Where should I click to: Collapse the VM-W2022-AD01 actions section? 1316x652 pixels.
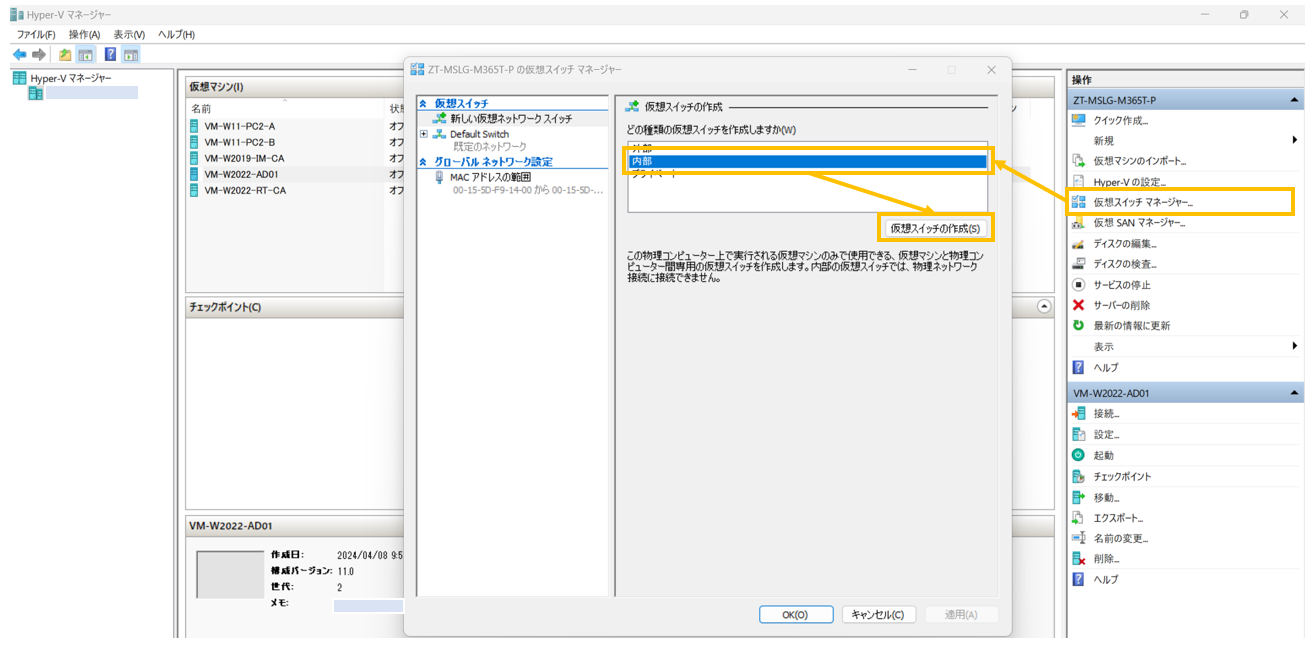coord(1294,394)
